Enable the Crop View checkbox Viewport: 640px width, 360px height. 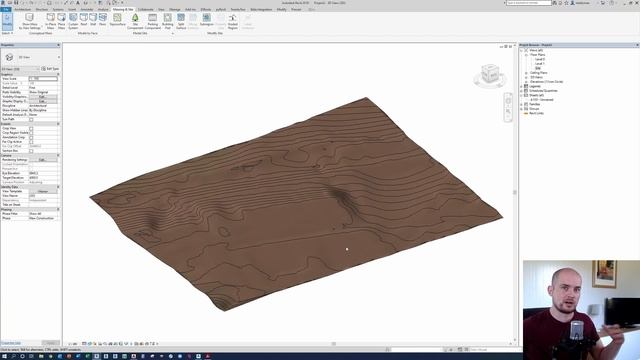tap(31, 129)
